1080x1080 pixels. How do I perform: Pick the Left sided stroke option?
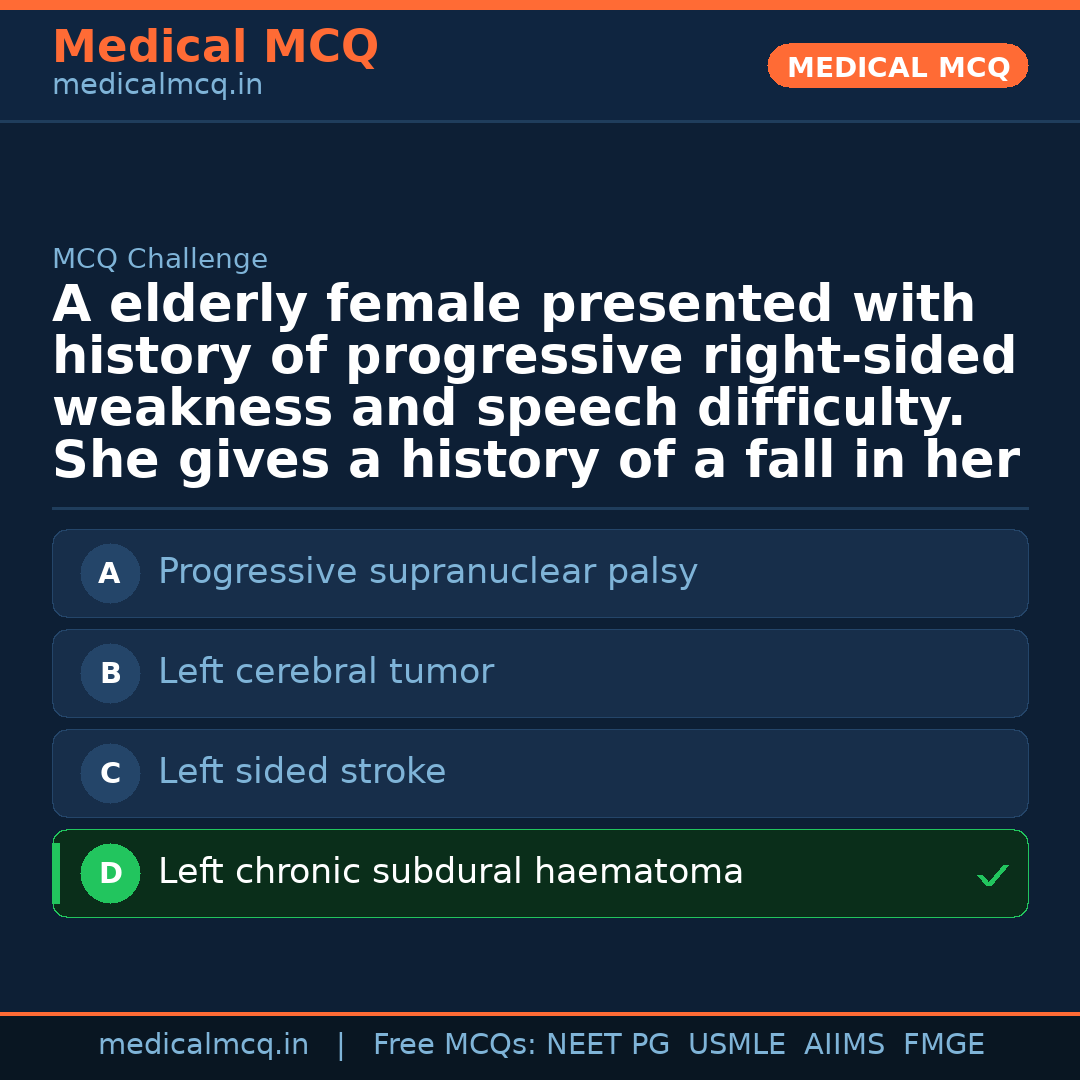[x=302, y=772]
